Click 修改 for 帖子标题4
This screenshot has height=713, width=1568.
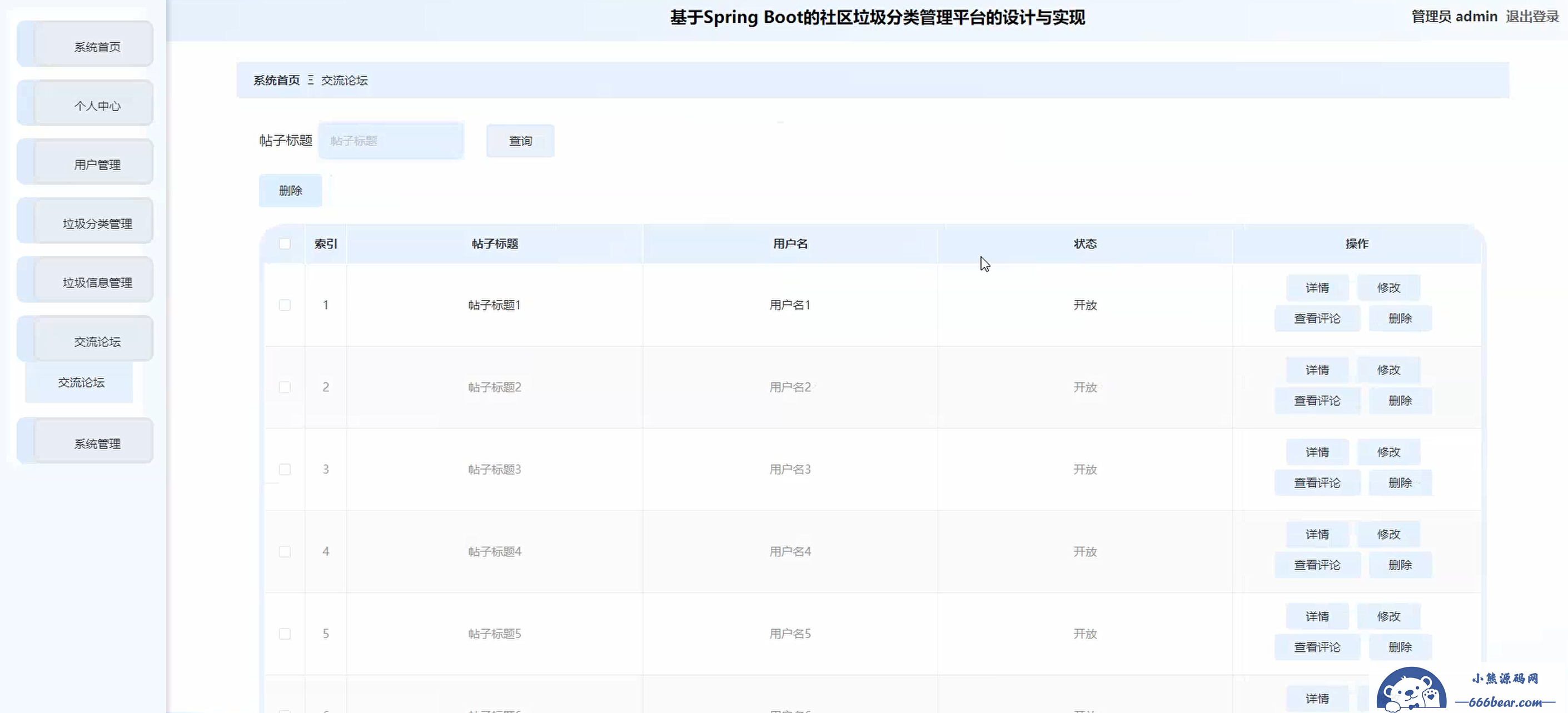click(x=1388, y=534)
